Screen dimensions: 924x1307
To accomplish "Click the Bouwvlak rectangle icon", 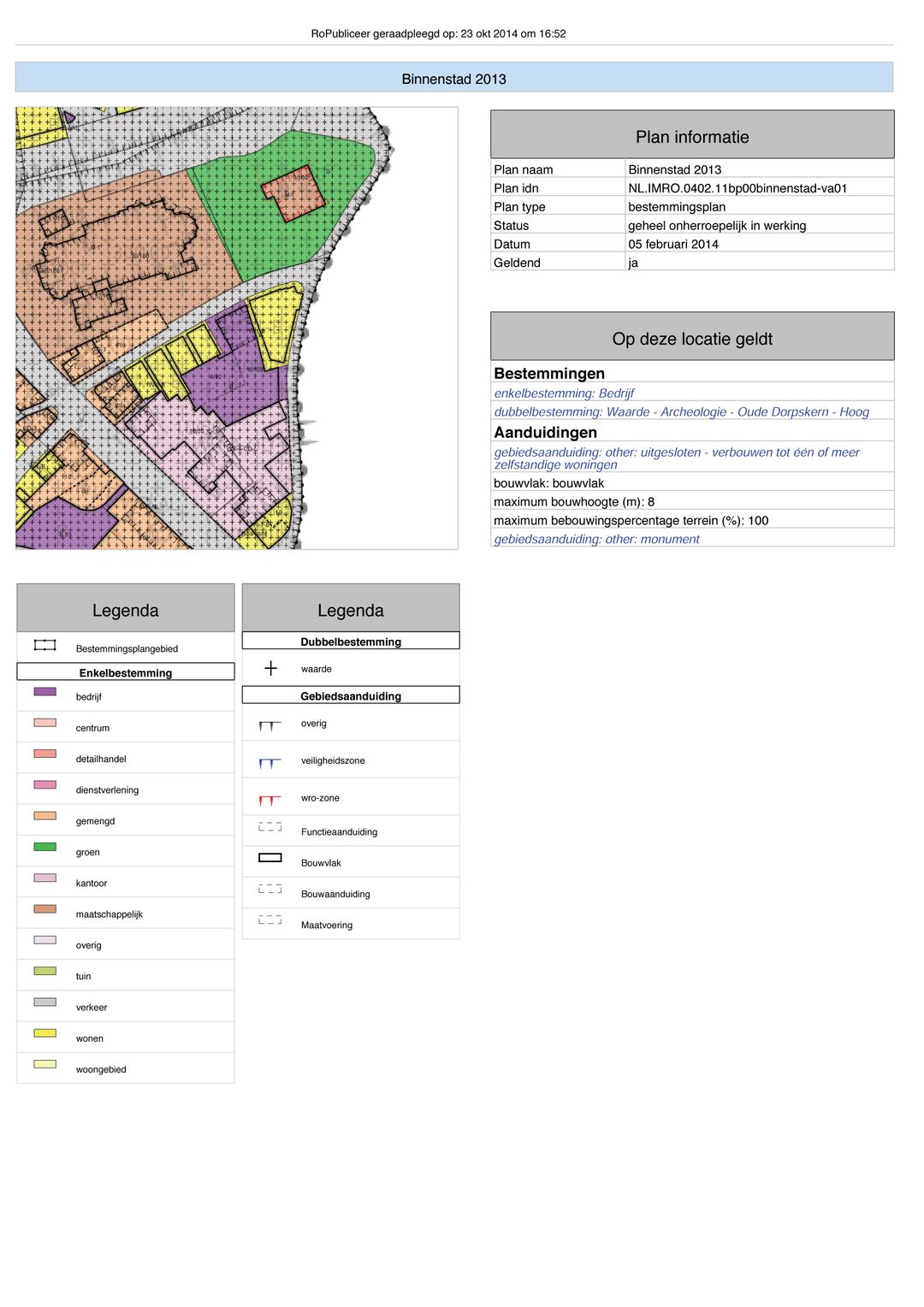I will pyautogui.click(x=269, y=858).
